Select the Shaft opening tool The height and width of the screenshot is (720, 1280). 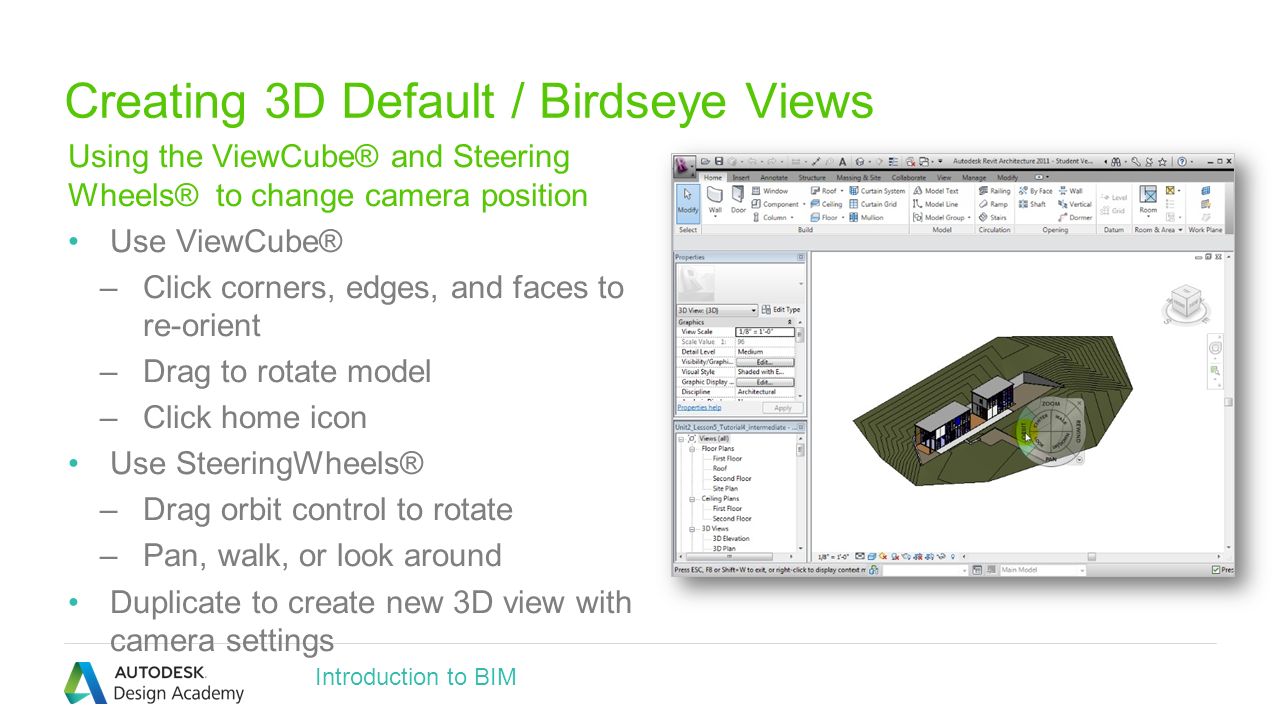pos(1032,204)
